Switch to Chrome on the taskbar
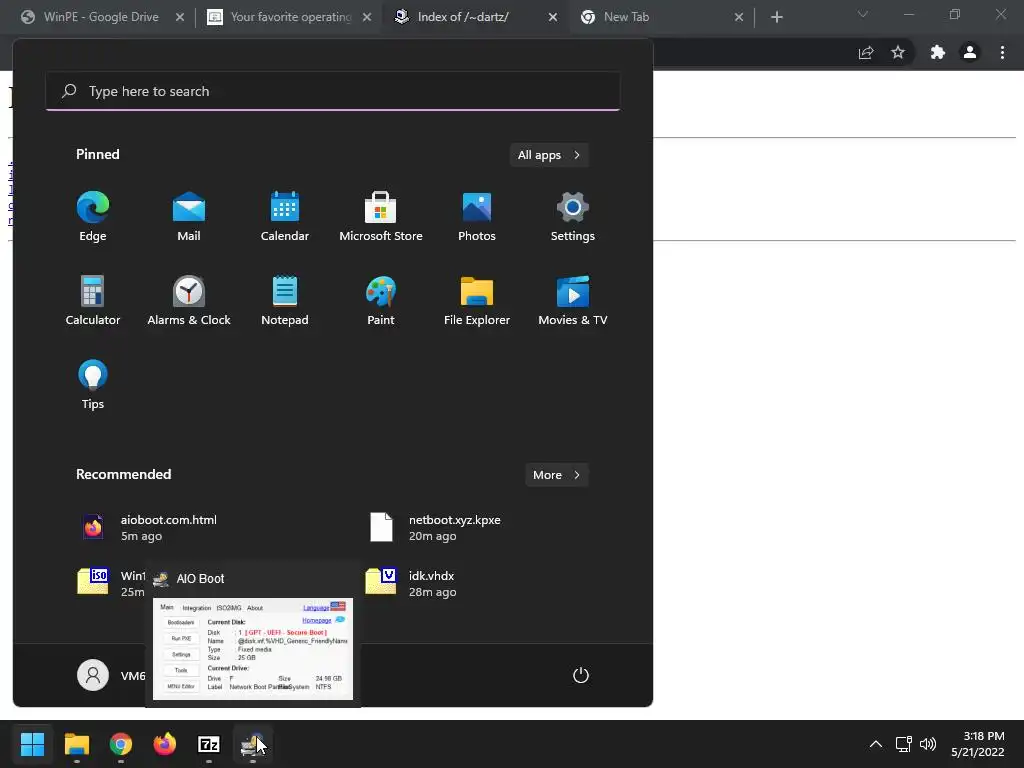Image resolution: width=1024 pixels, height=768 pixels. pyautogui.click(x=121, y=744)
